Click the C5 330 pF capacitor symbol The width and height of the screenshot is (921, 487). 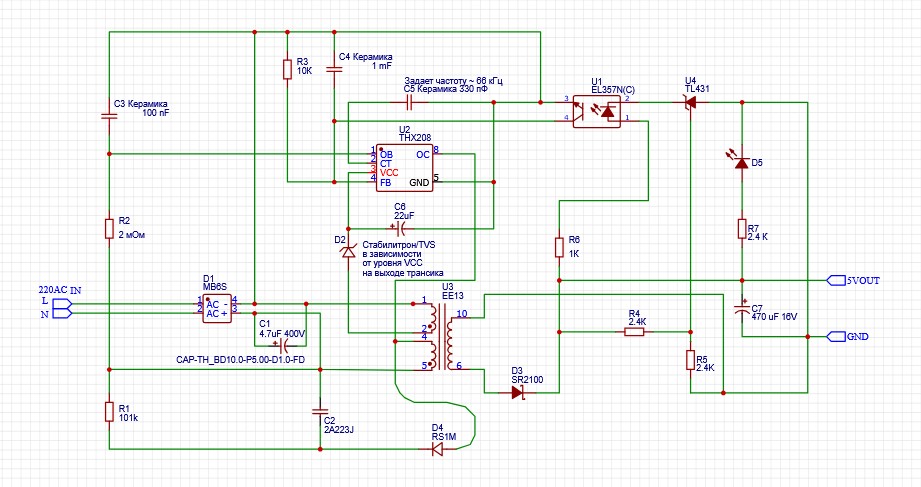pyautogui.click(x=409, y=103)
